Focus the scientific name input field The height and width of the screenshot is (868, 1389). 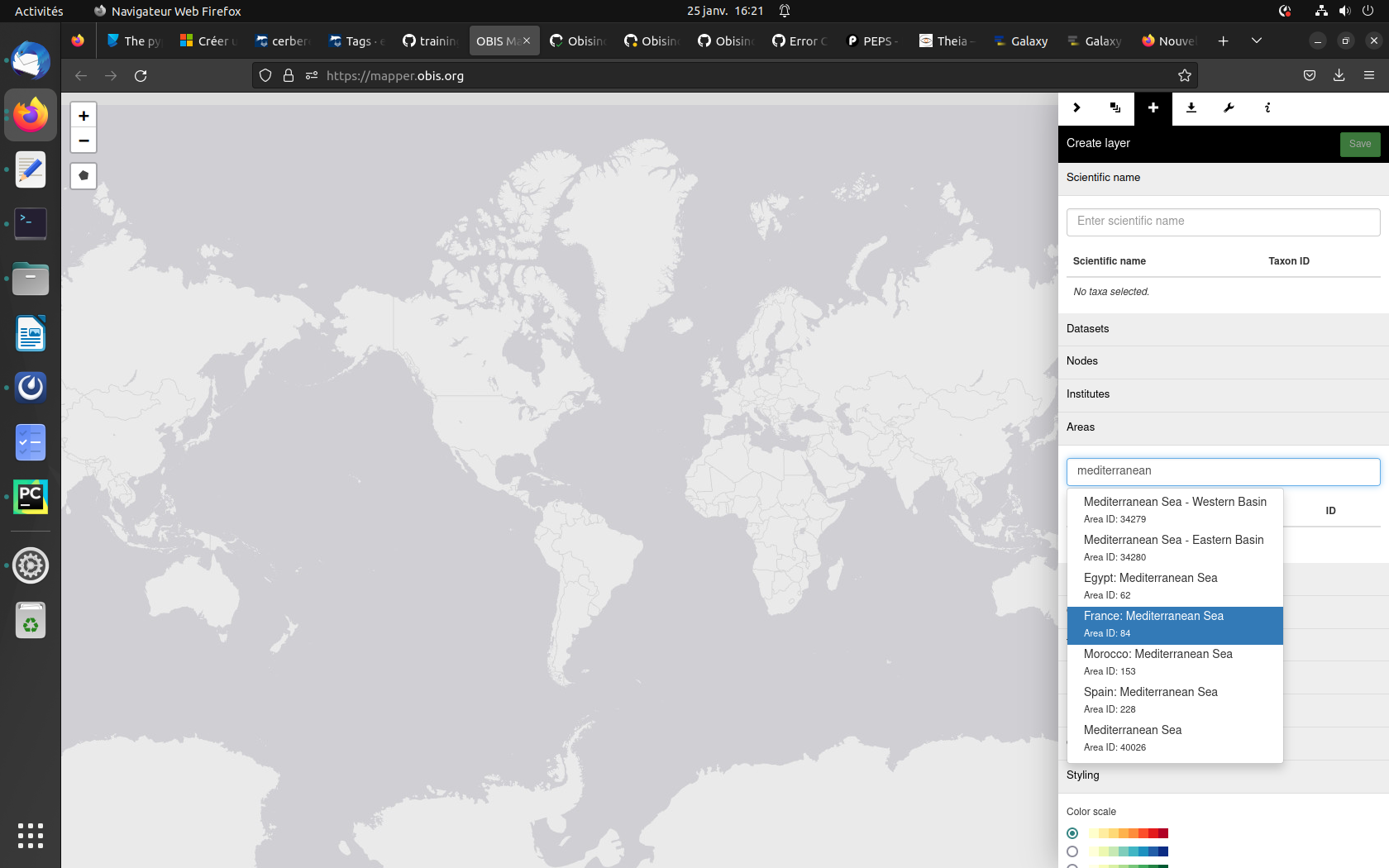click(x=1223, y=222)
